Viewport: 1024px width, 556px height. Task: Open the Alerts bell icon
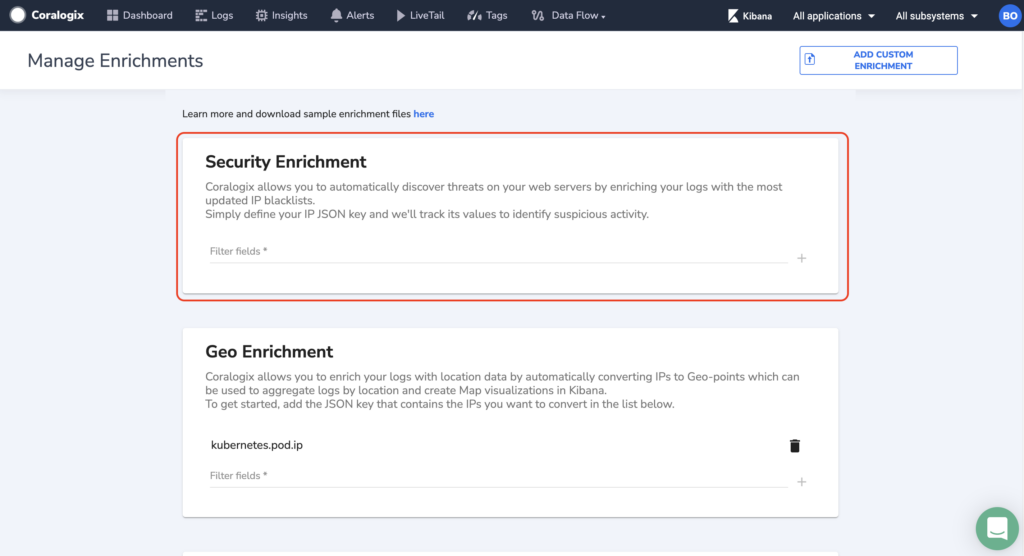coord(336,15)
